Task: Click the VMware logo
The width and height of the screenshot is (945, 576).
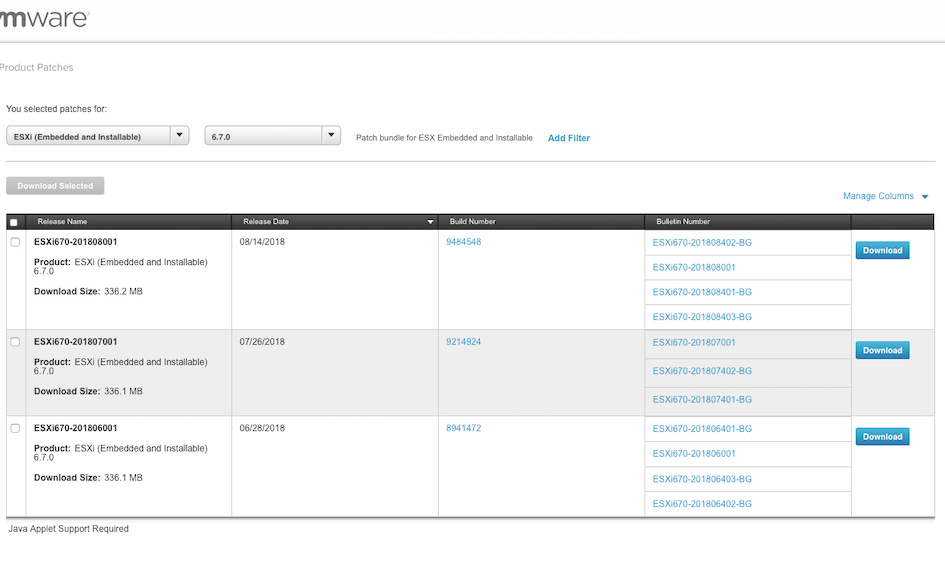Action: click(44, 18)
